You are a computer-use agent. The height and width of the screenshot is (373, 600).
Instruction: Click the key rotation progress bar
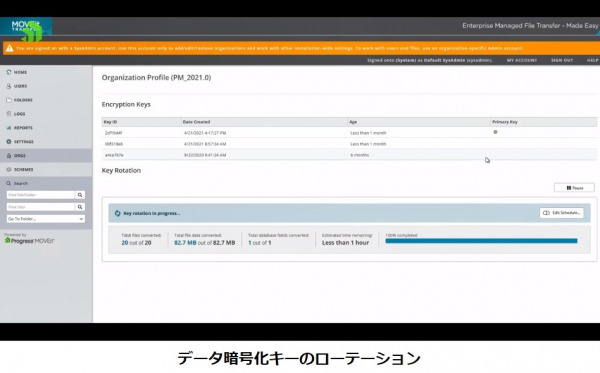coord(481,241)
